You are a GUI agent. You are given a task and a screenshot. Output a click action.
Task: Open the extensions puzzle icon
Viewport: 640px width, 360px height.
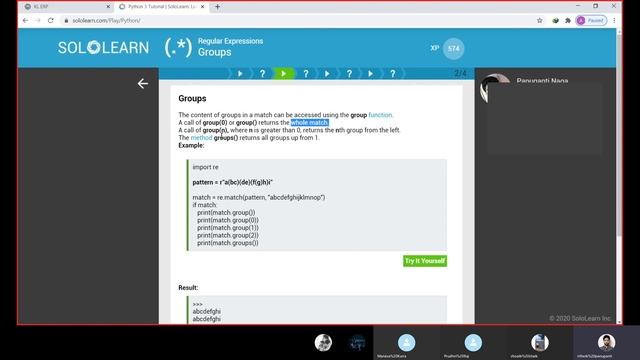tap(568, 20)
